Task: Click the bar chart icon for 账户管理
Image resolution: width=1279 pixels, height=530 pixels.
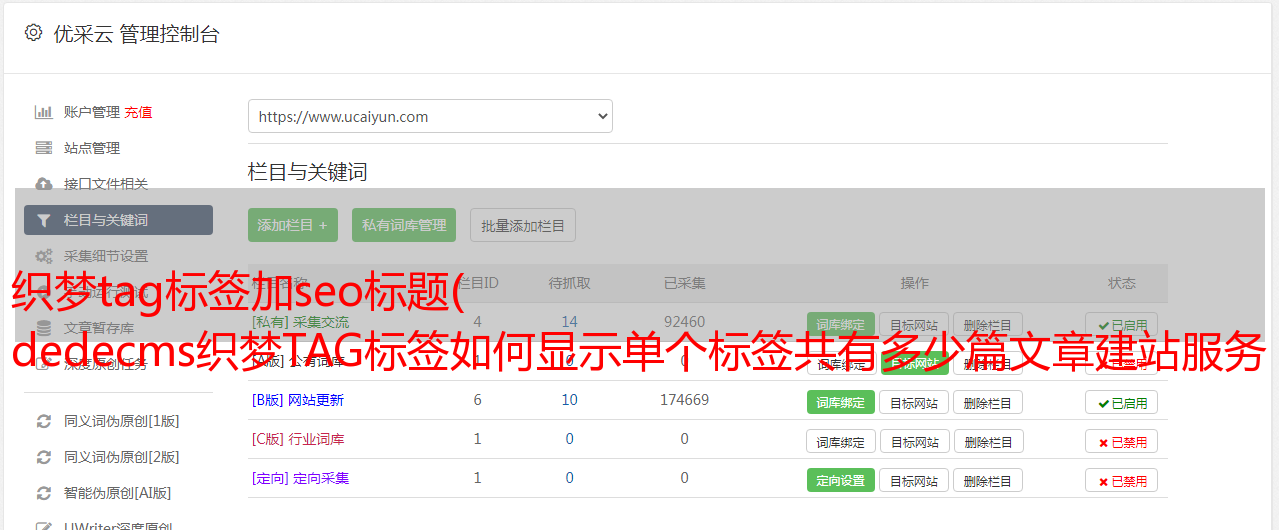Action: [44, 112]
